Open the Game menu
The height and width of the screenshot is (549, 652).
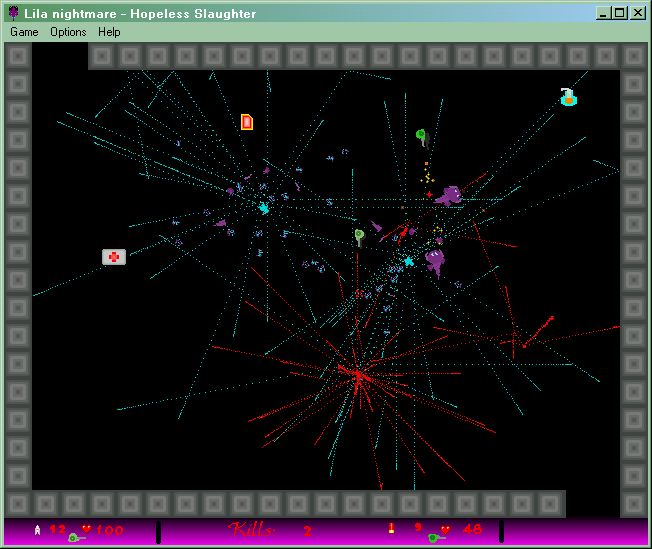[24, 32]
